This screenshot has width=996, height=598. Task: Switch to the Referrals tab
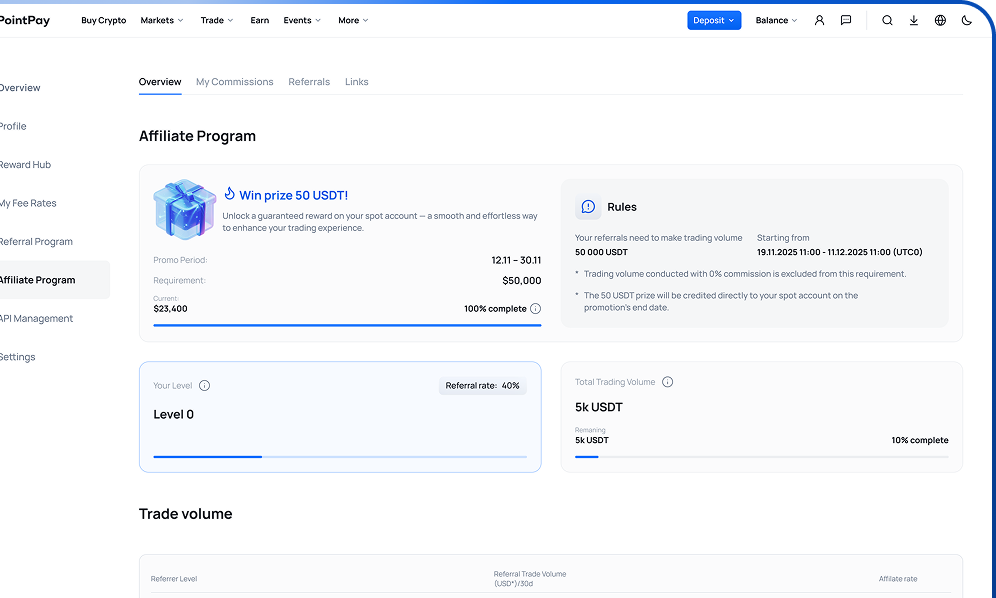(309, 82)
